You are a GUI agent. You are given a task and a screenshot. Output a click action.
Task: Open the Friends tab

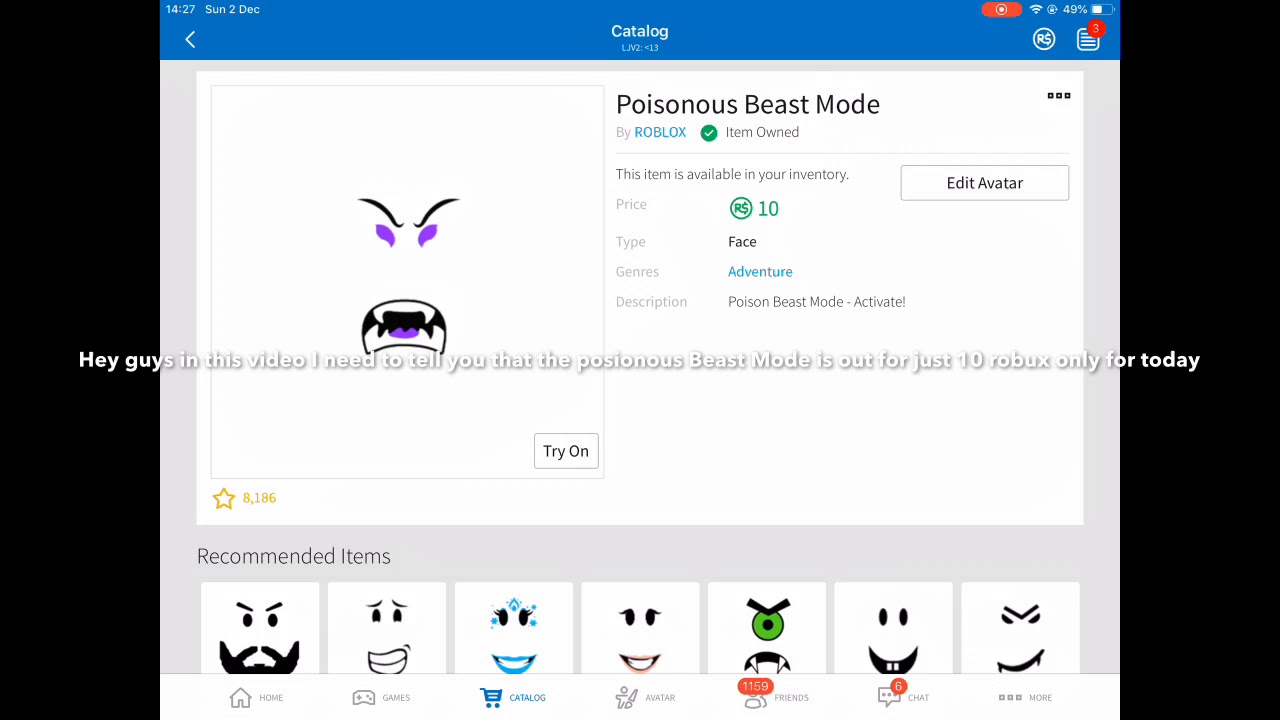tap(775, 695)
